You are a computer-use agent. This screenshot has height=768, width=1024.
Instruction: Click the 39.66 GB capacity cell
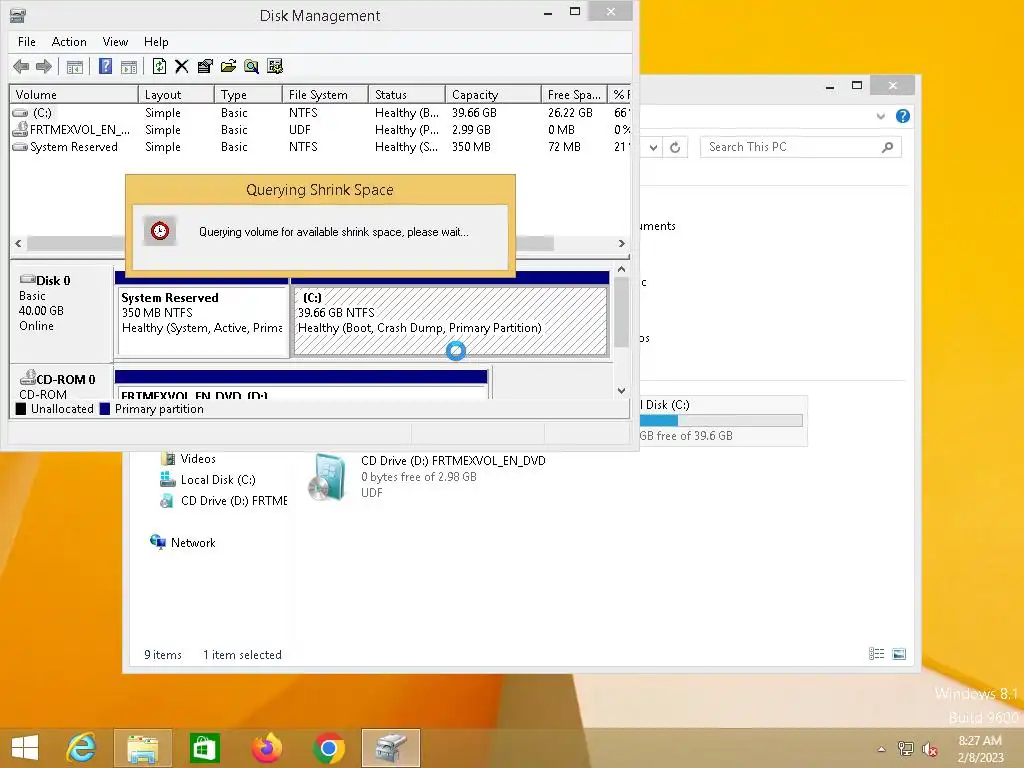[x=474, y=113]
